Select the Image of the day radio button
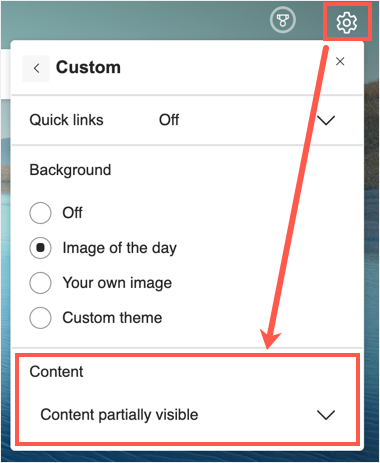Viewport: 380px width, 463px height. [x=40, y=248]
